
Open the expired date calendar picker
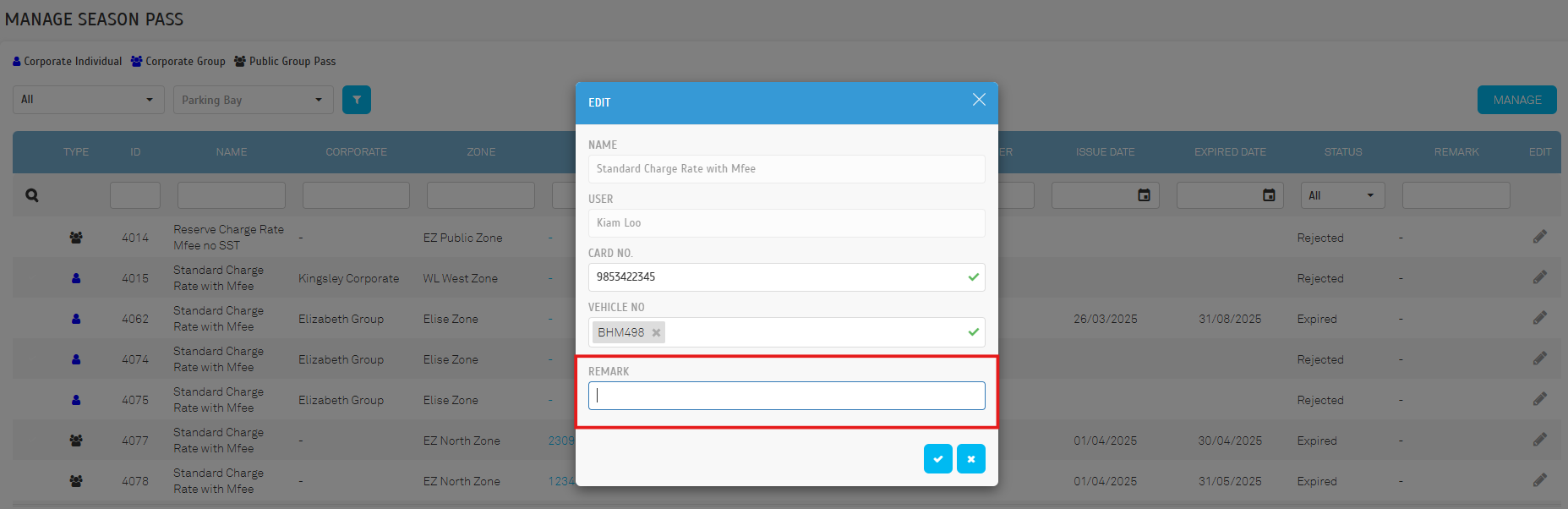[x=1269, y=195]
